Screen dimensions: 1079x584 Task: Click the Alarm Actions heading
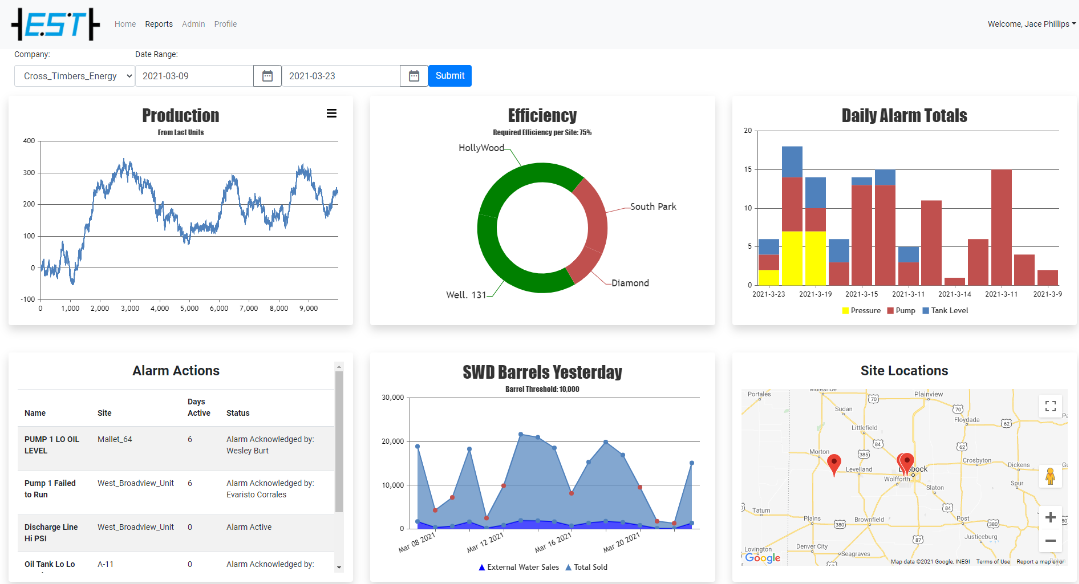176,371
